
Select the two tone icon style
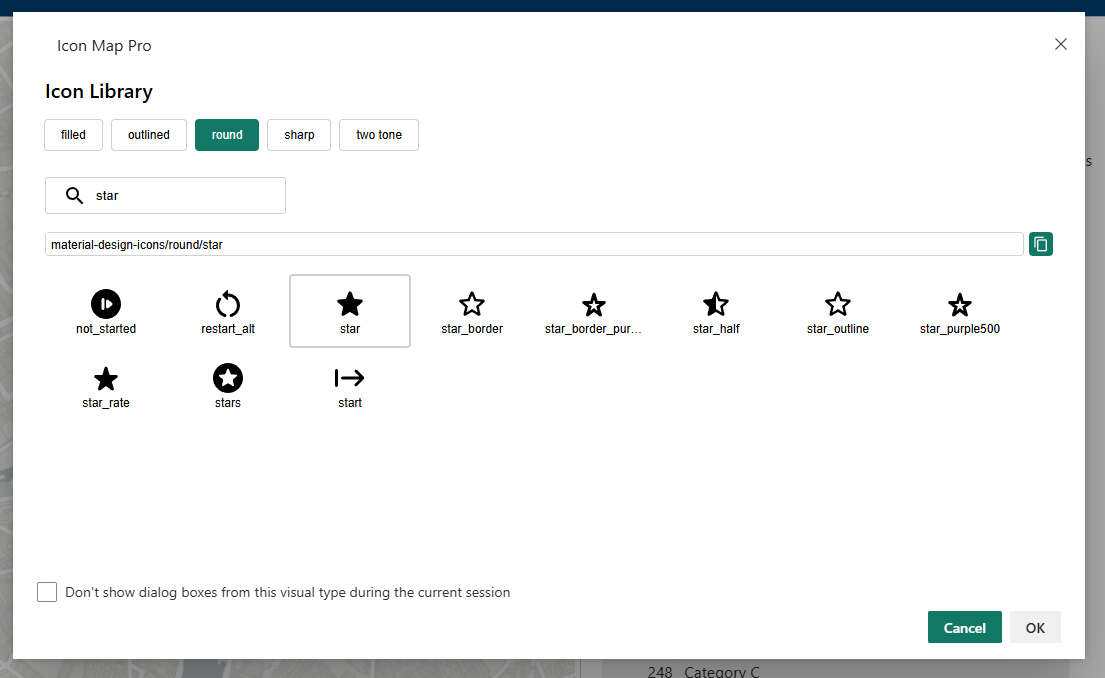pyautogui.click(x=378, y=134)
